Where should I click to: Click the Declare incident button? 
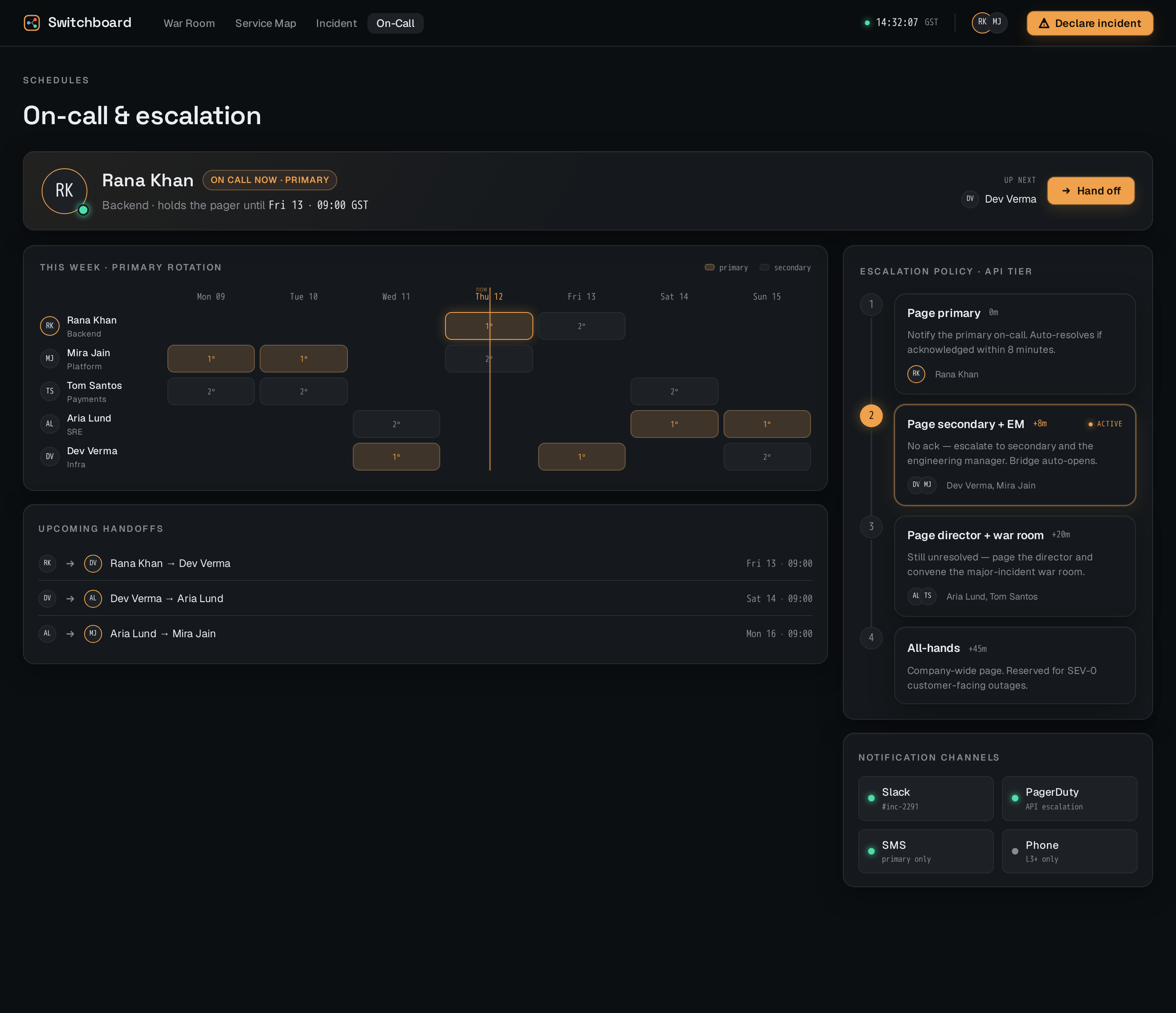point(1090,23)
